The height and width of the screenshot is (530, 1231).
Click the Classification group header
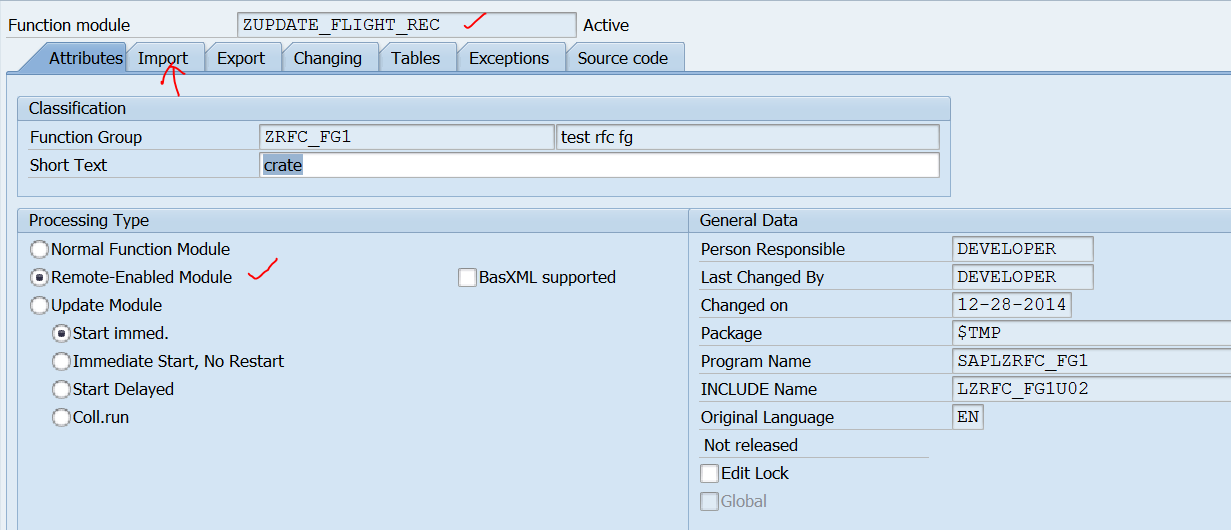(484, 108)
